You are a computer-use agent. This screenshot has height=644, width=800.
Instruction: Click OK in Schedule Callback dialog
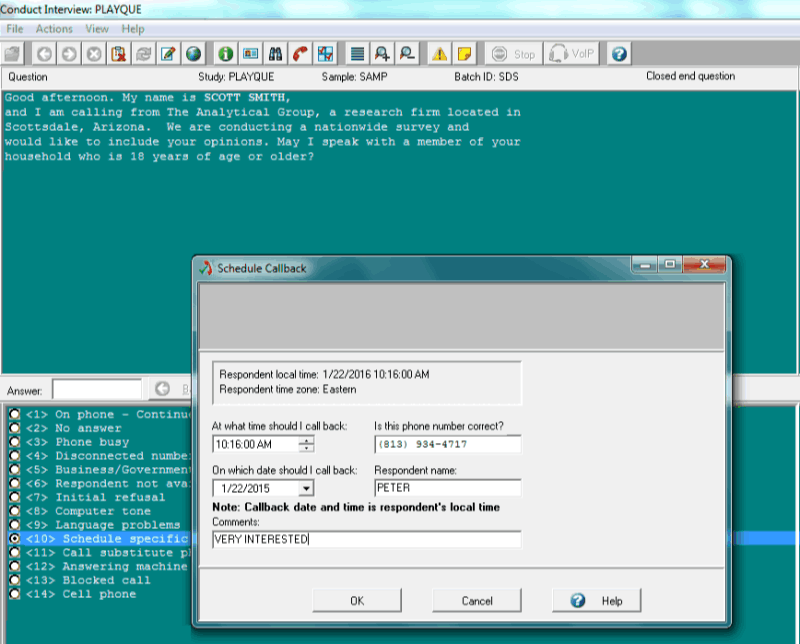(x=357, y=601)
